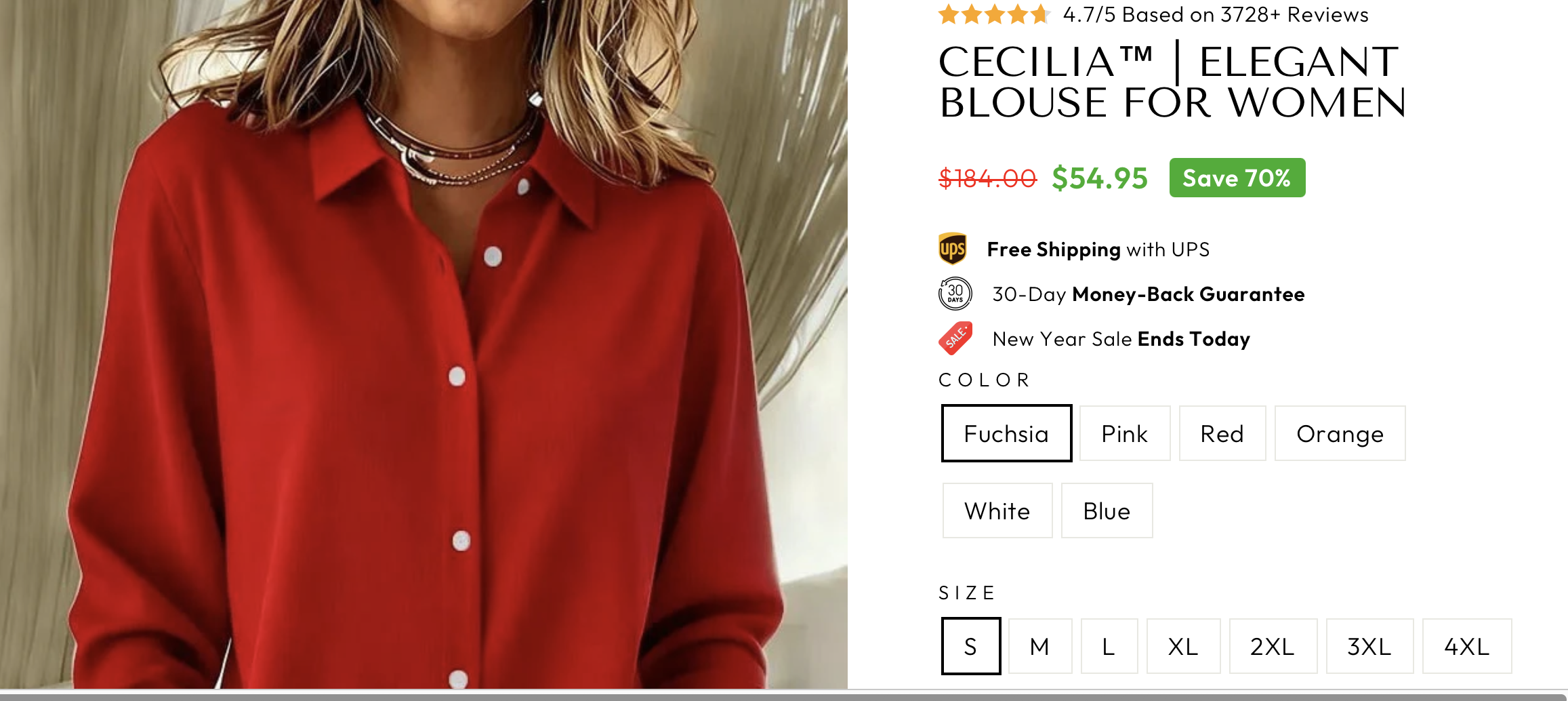Click the 30 days guarantee icon
This screenshot has height=701, width=1568.
point(955,294)
